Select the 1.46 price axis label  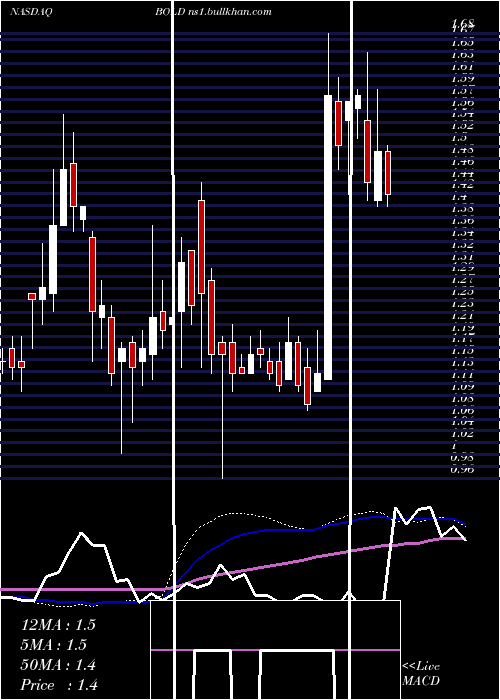462,161
